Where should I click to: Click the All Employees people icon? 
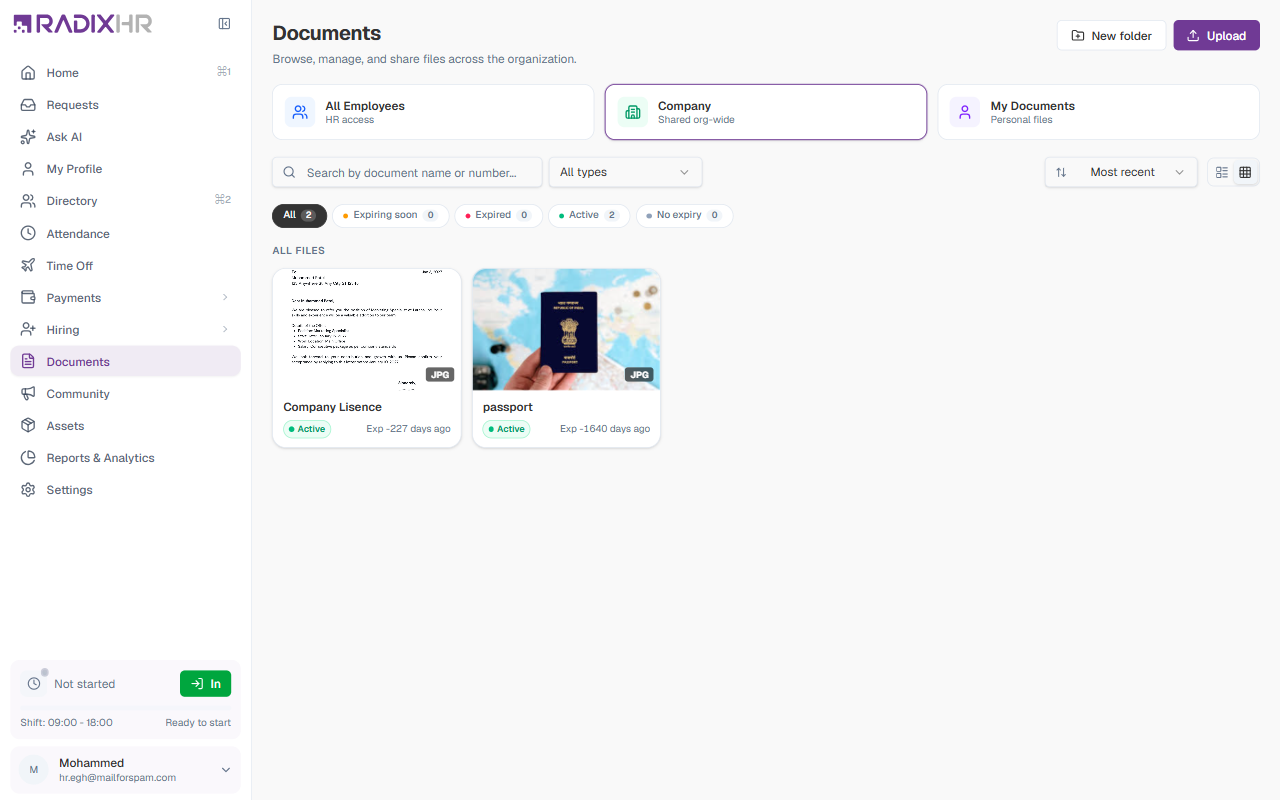click(300, 112)
